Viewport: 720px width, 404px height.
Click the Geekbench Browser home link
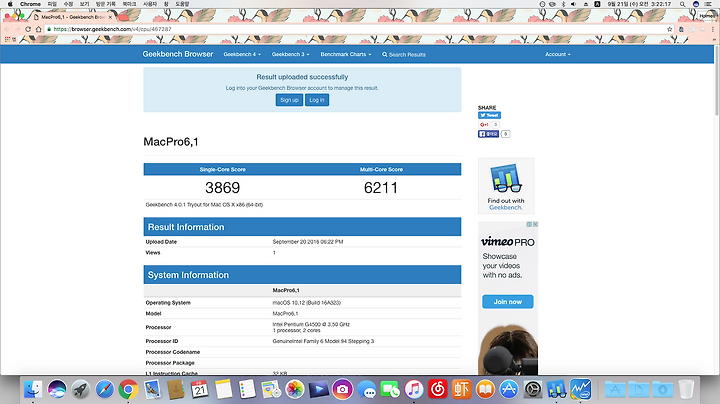point(178,54)
